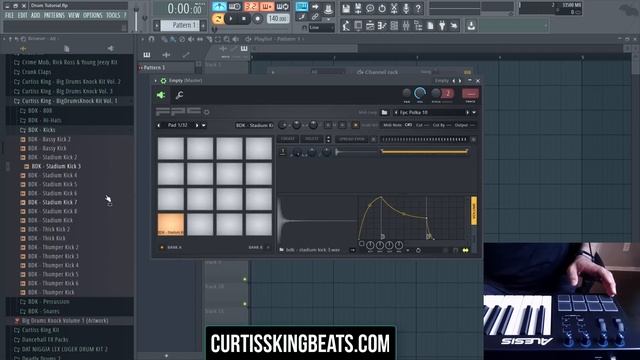Open the EDIT menu

coord(22,16)
